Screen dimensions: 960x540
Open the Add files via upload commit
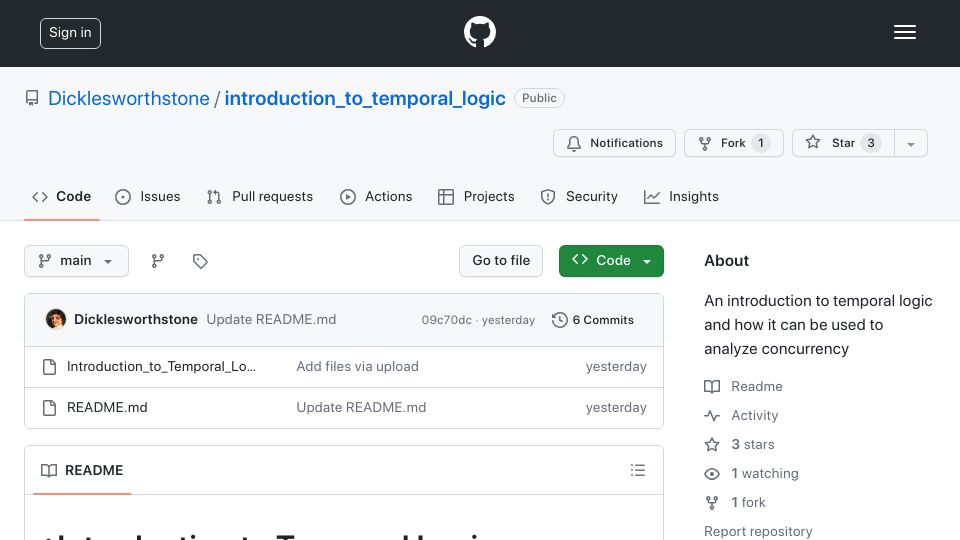pyautogui.click(x=358, y=367)
